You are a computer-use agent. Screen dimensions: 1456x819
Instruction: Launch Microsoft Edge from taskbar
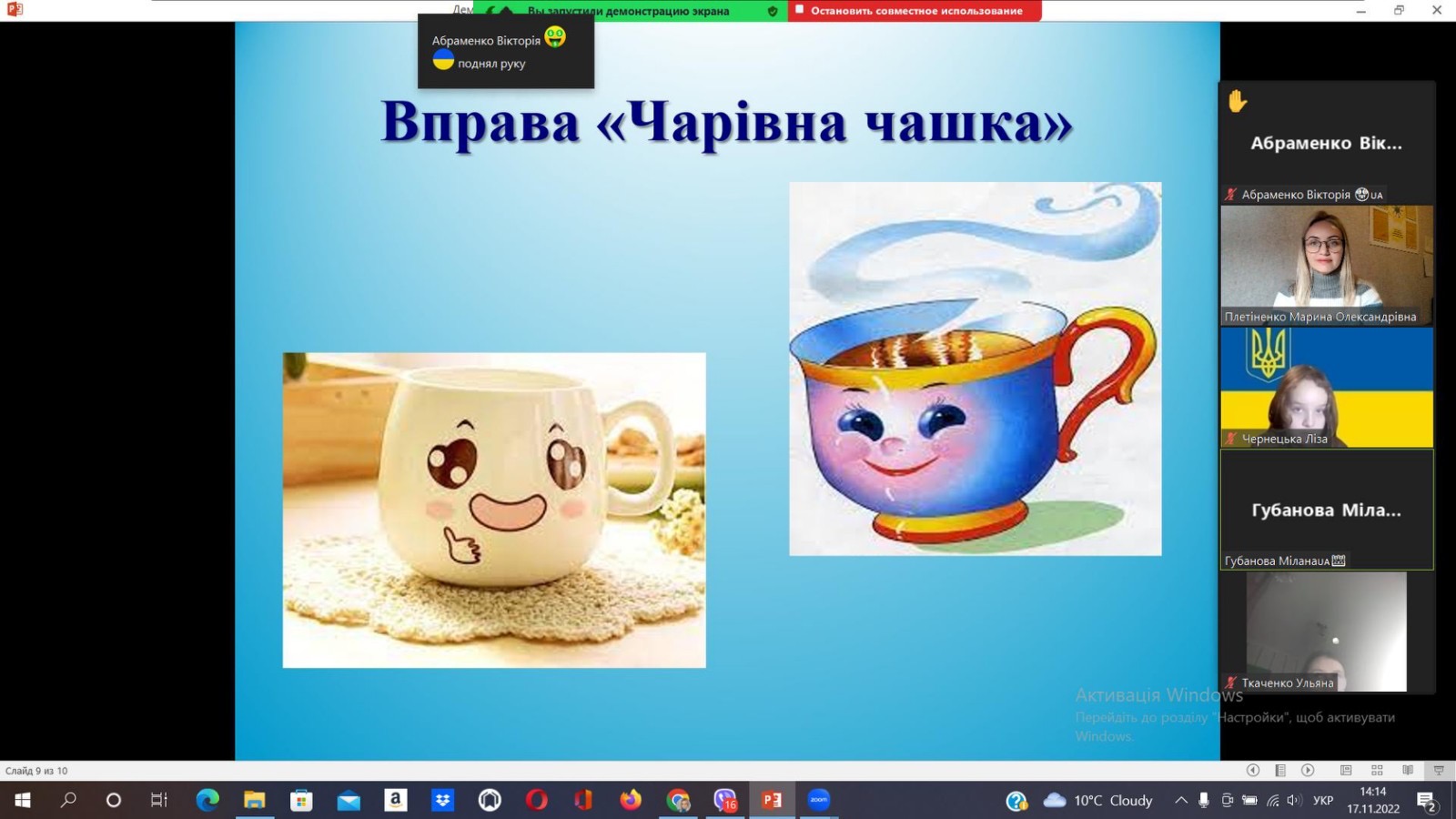pos(207,800)
